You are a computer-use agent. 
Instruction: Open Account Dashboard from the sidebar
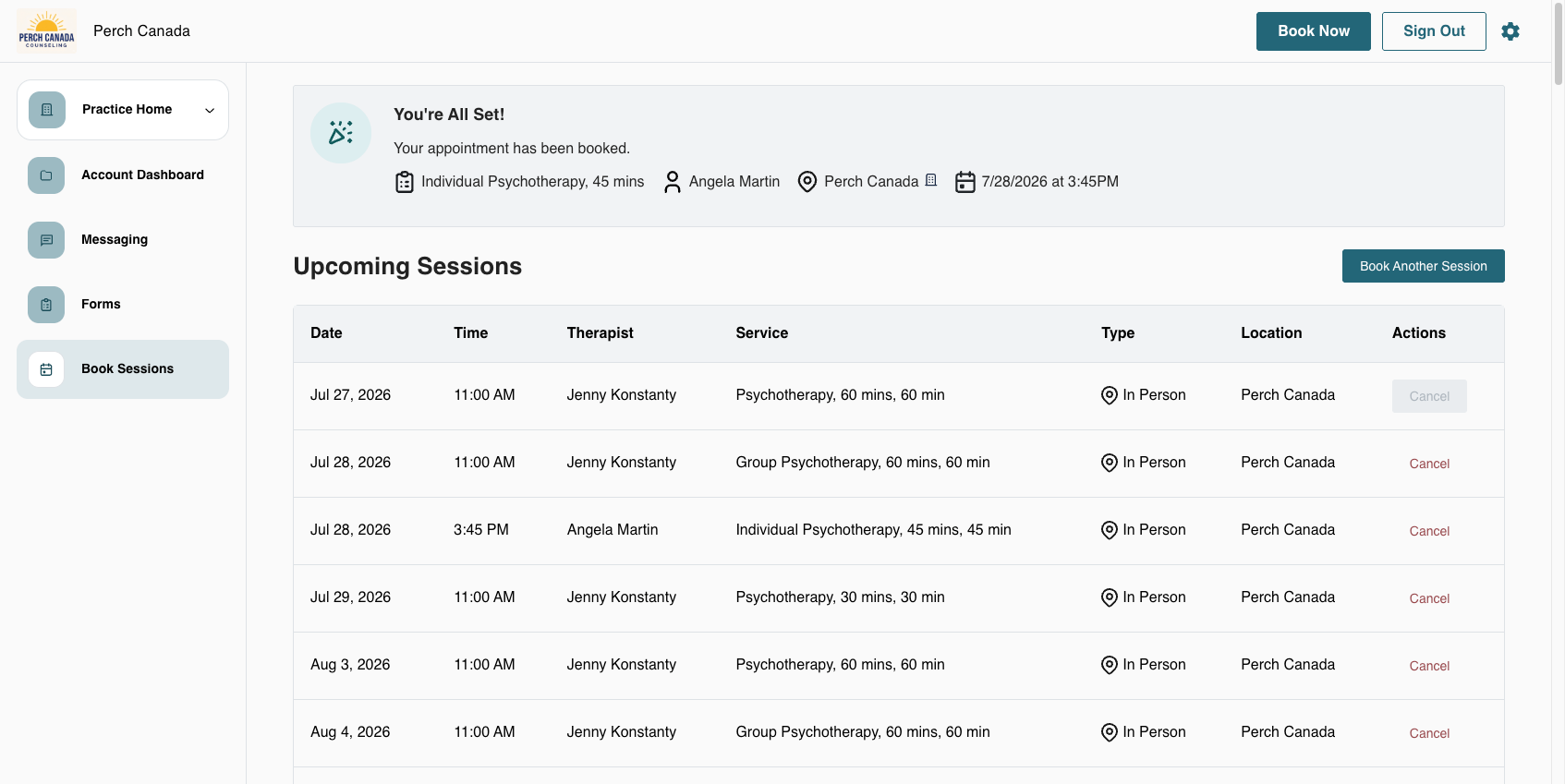[123, 175]
